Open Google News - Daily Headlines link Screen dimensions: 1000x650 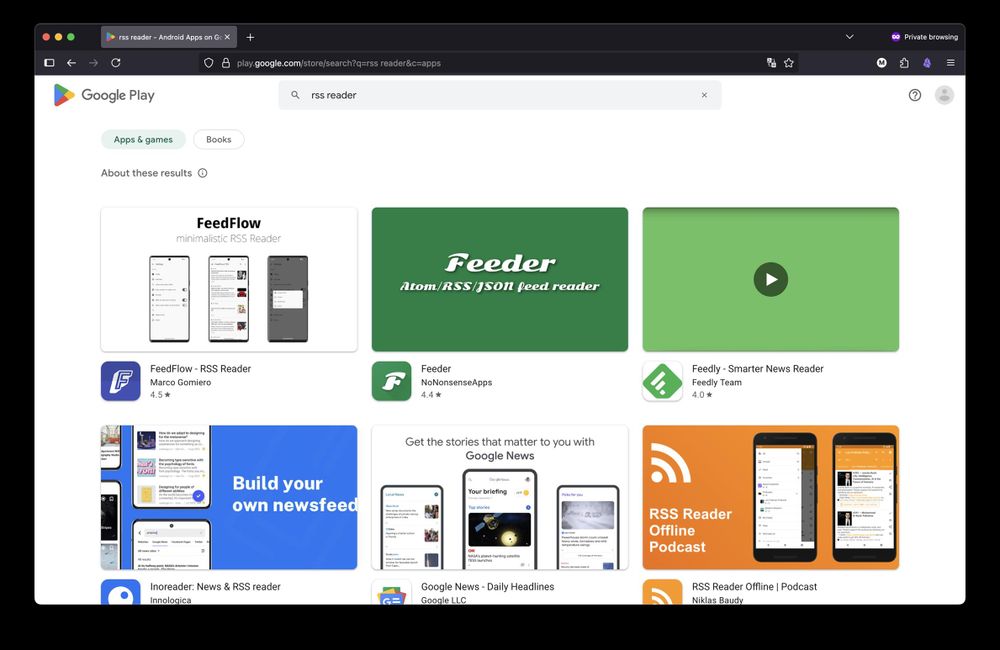coord(487,587)
